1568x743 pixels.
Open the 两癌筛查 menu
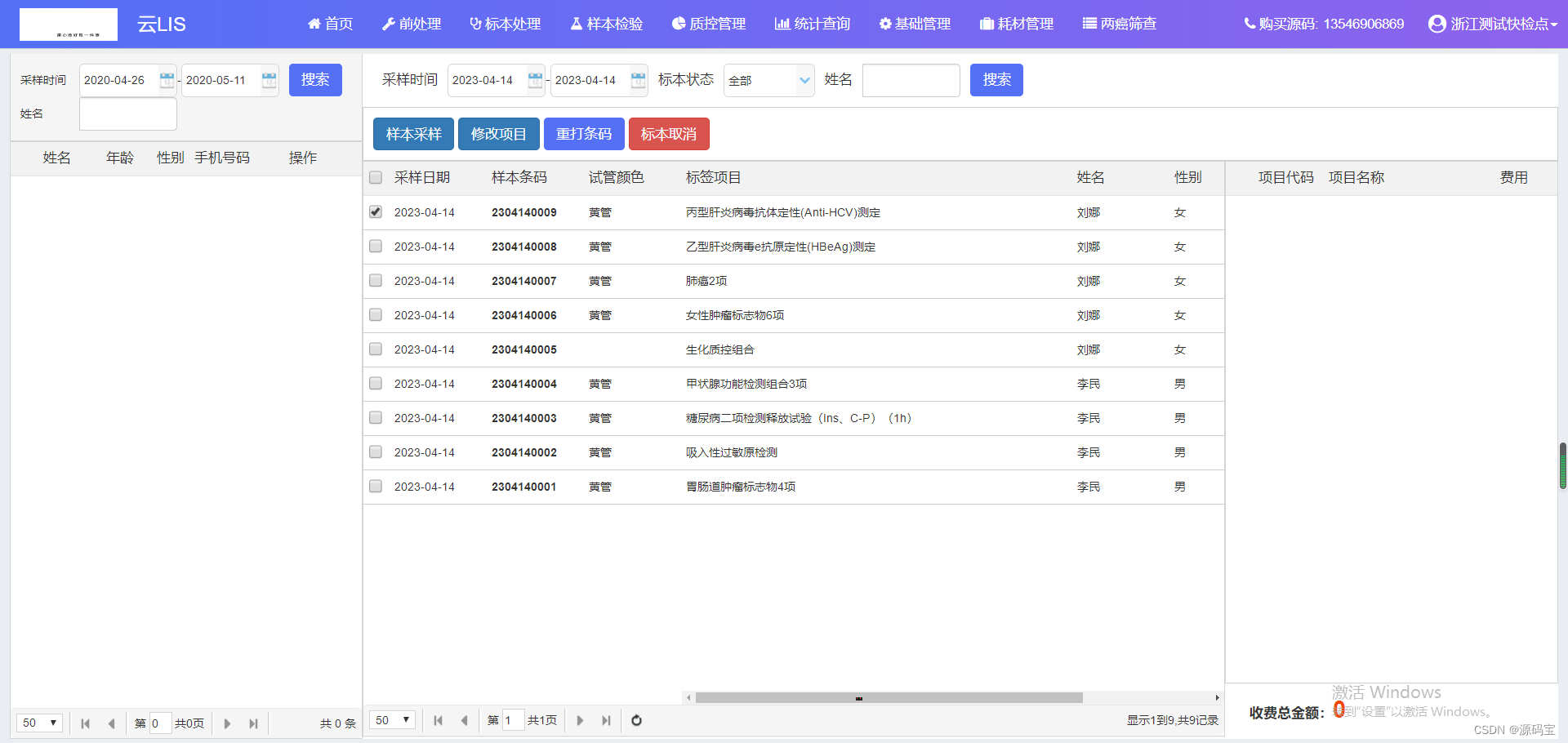click(1120, 24)
